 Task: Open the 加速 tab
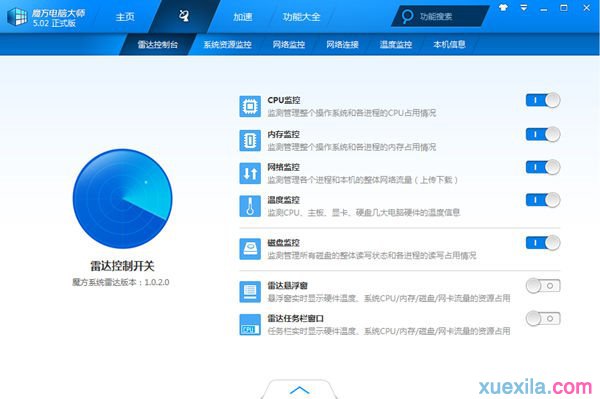243,17
